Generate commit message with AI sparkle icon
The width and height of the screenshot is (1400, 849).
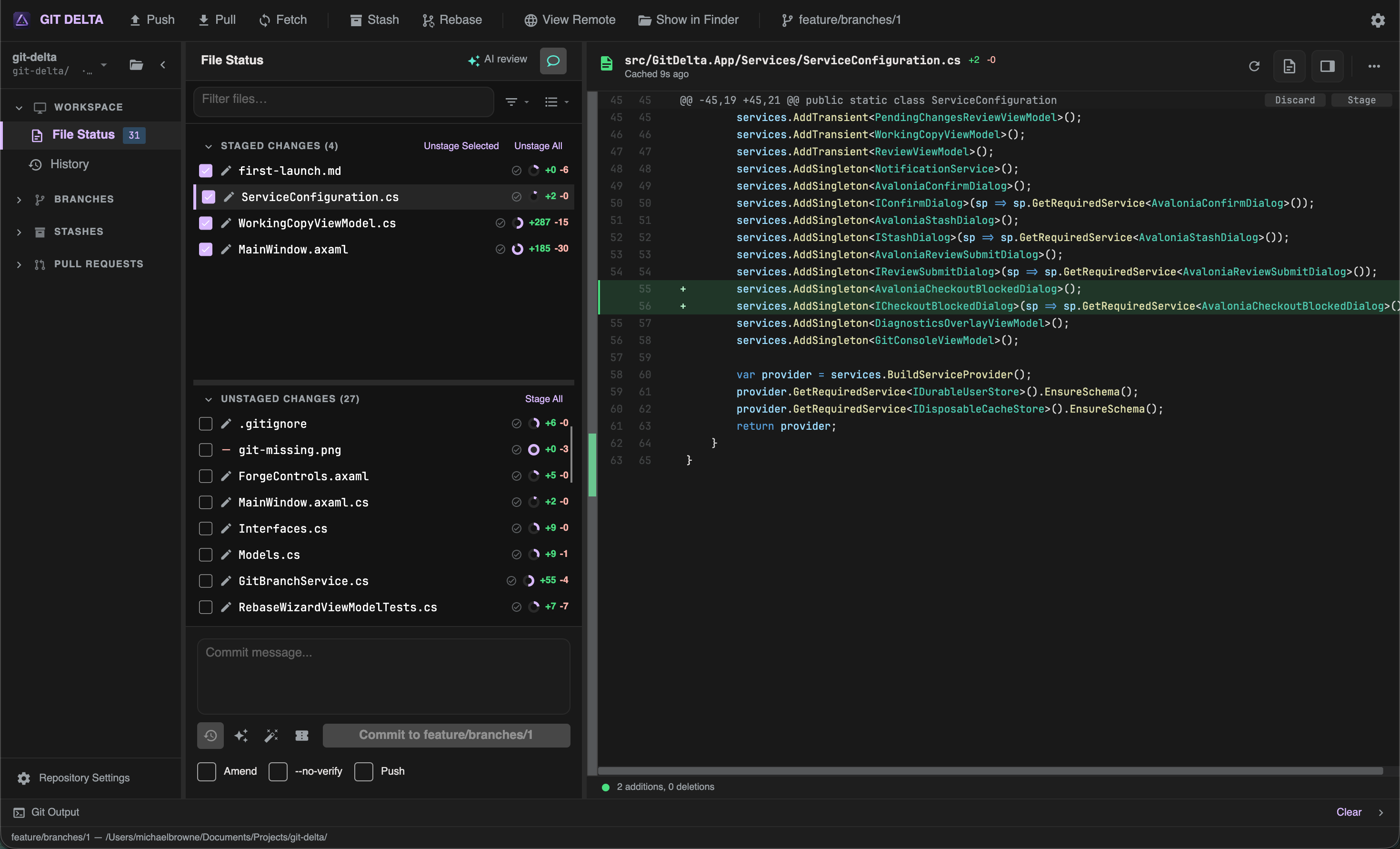click(241, 735)
